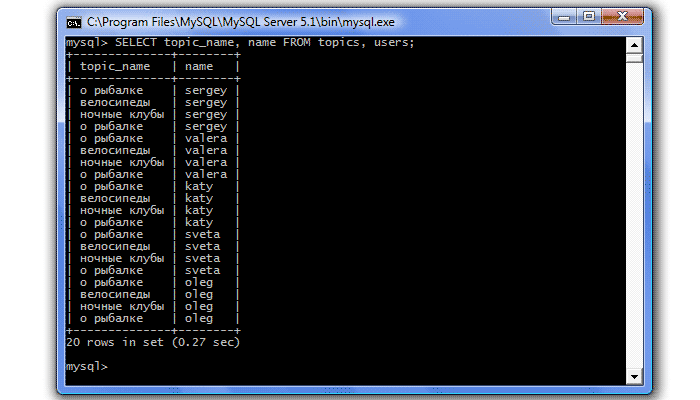Click the SELECT topic_name query line
This screenshot has width=700, height=400.
(x=240, y=43)
